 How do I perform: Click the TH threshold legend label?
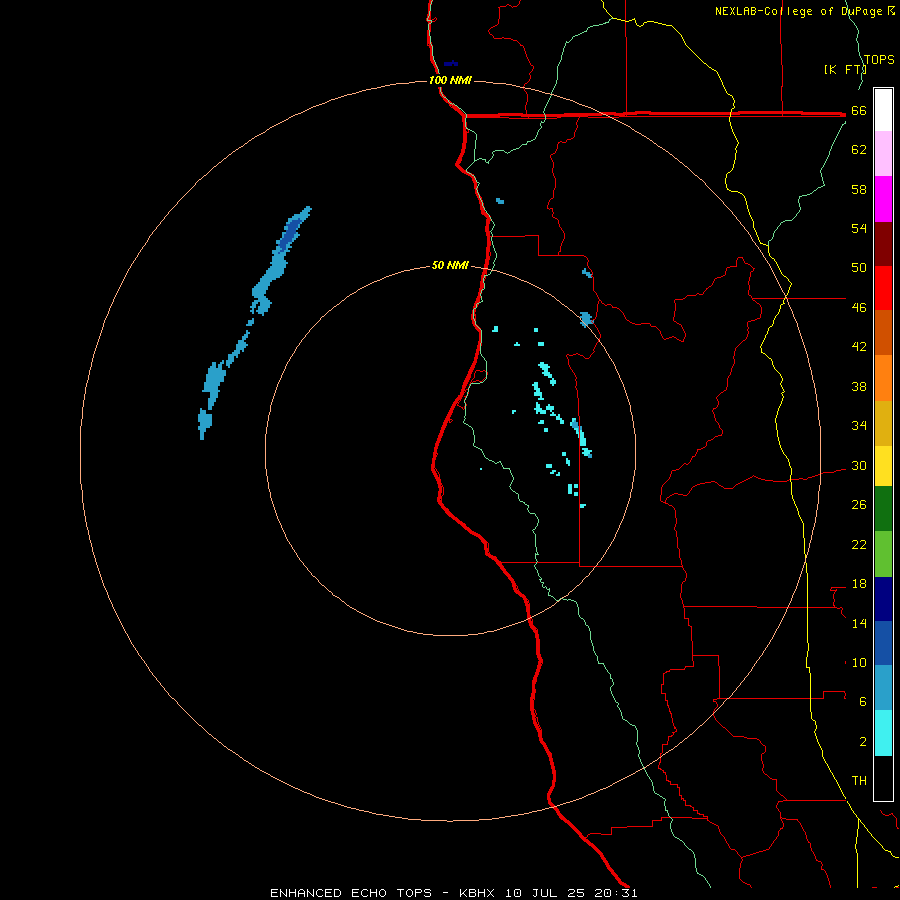pyautogui.click(x=859, y=781)
